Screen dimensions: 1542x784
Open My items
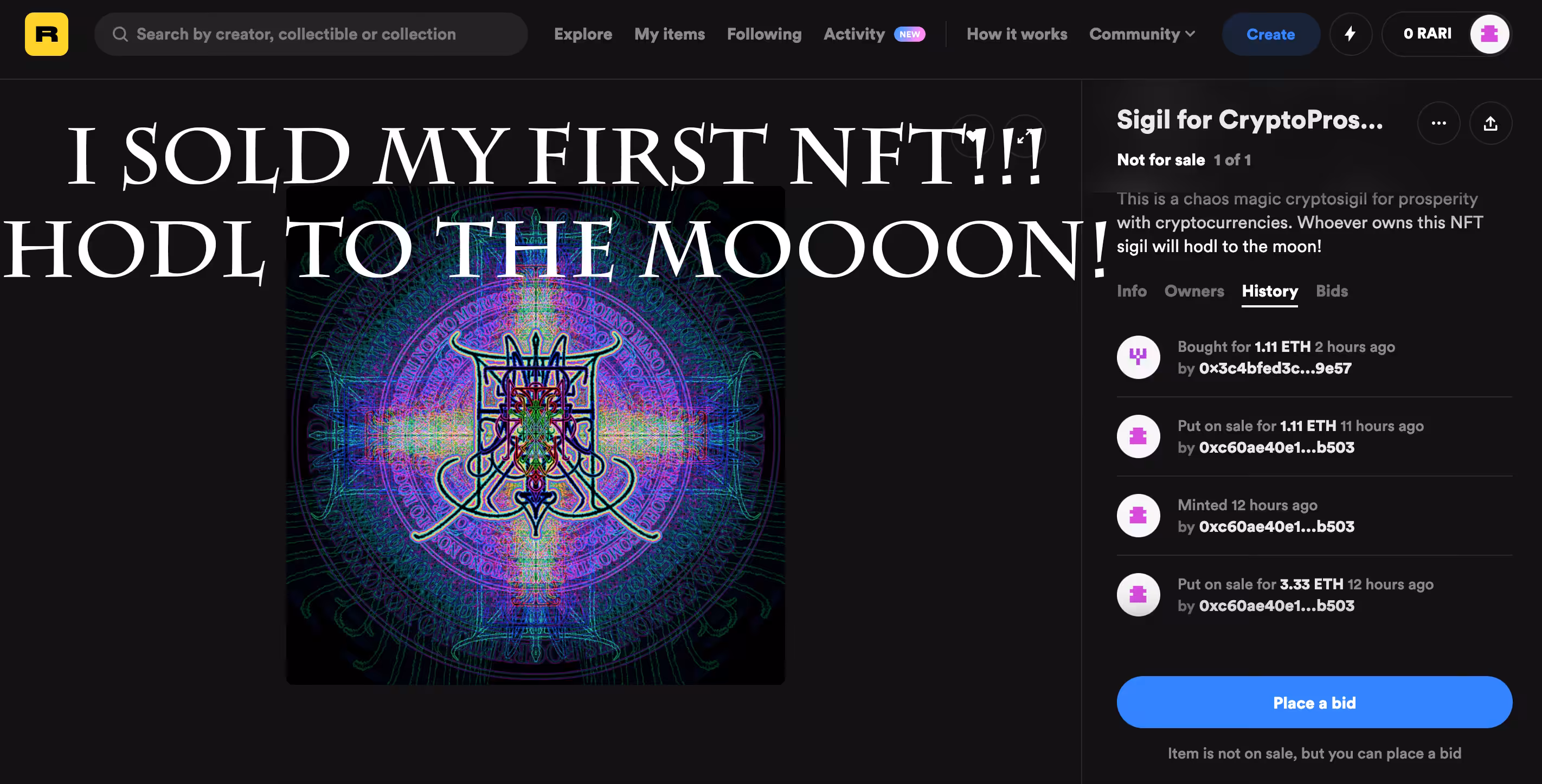coord(669,34)
